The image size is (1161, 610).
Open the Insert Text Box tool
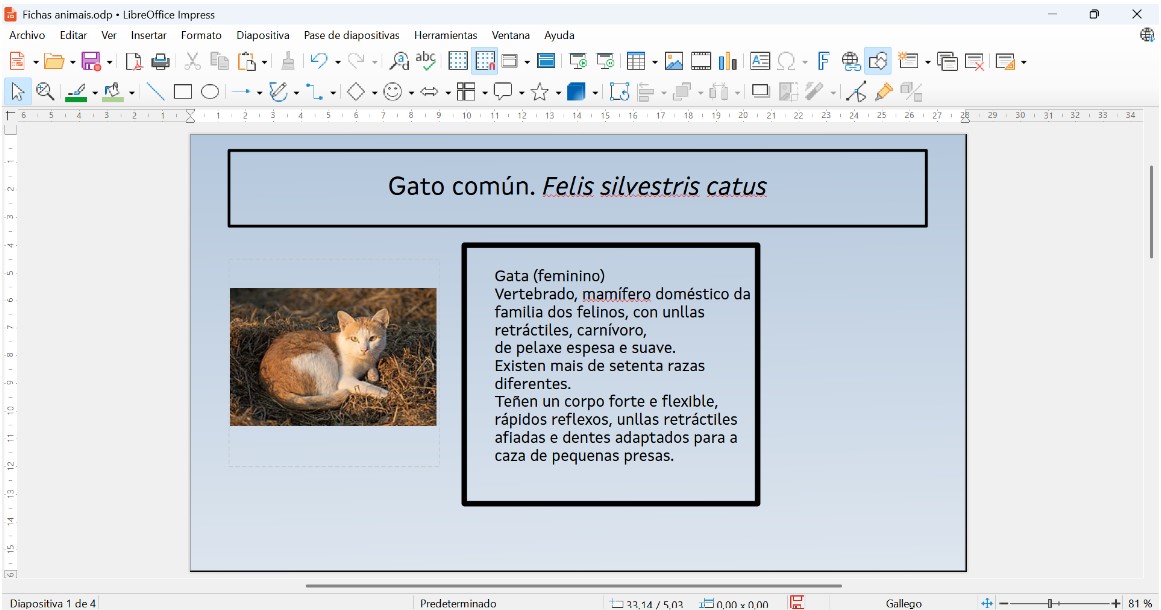click(760, 62)
